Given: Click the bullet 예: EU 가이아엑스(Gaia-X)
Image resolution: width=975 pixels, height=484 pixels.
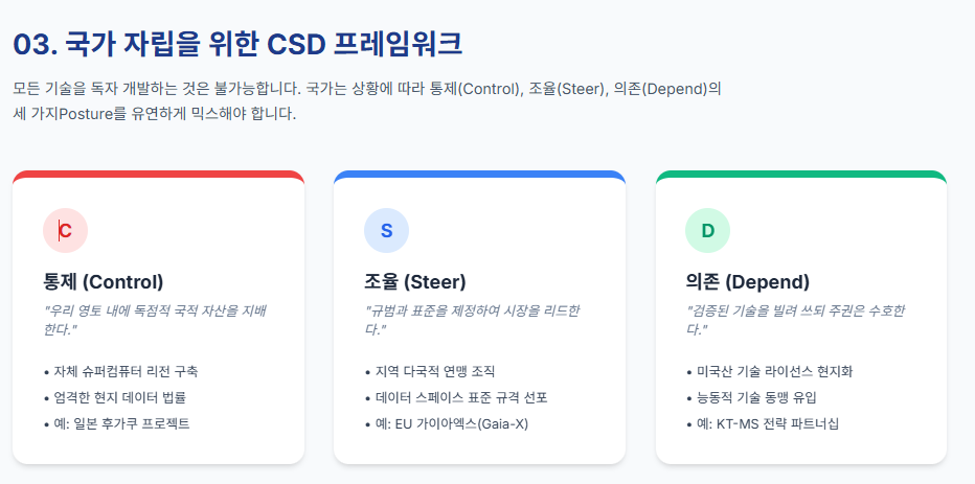Looking at the screenshot, I should coord(446,424).
